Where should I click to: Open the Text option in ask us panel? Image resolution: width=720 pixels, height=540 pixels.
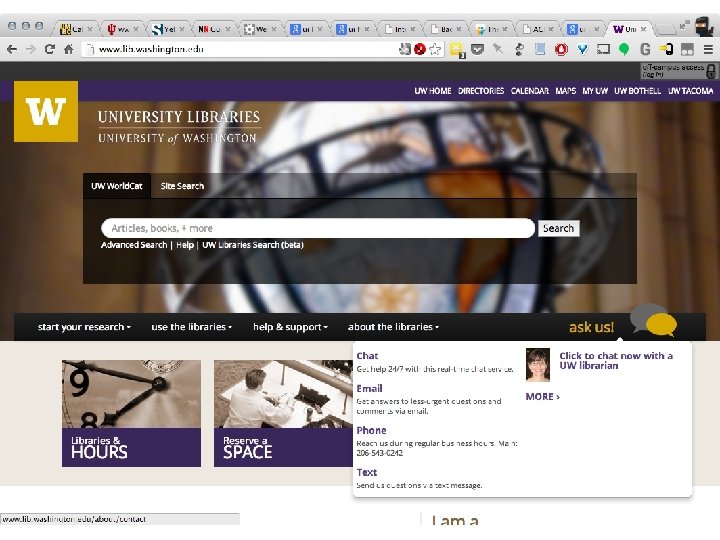[367, 472]
